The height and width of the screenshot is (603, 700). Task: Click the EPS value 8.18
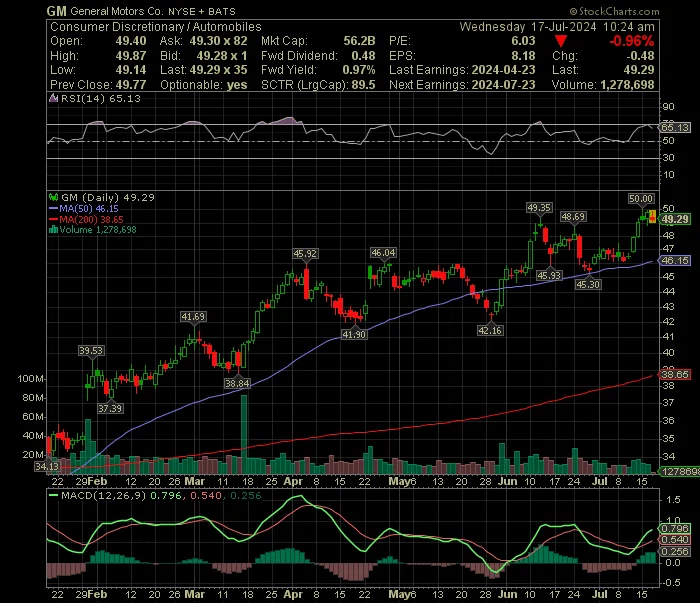(x=523, y=56)
